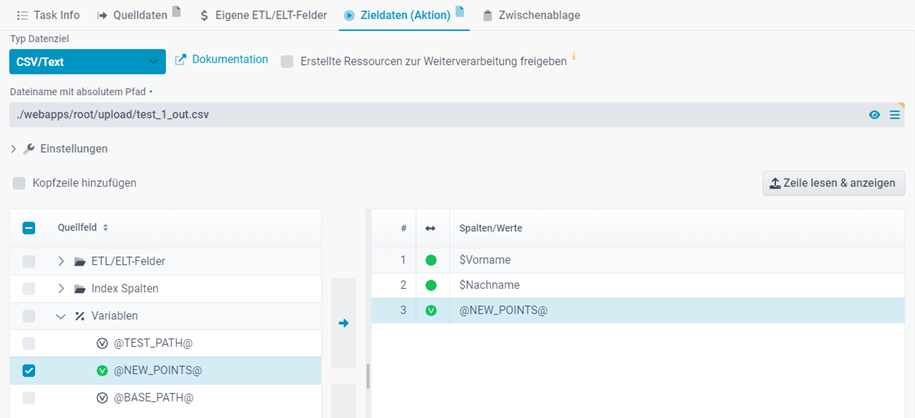Viewport: 915px width, 418px height.
Task: Uncheck the @NEW_POINTS@ source checkbox
Action: pyautogui.click(x=29, y=371)
